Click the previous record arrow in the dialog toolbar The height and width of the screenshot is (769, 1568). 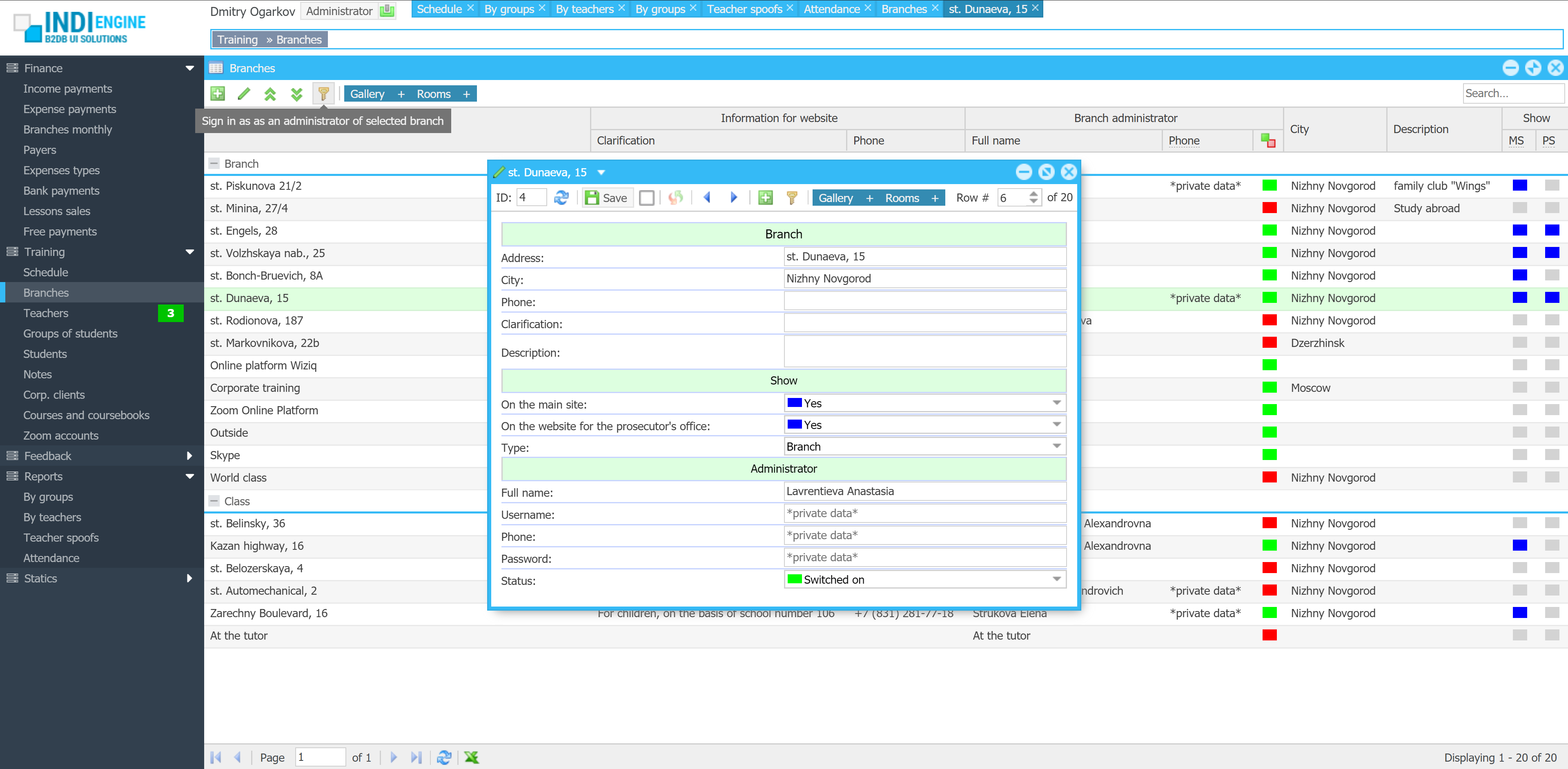point(707,198)
